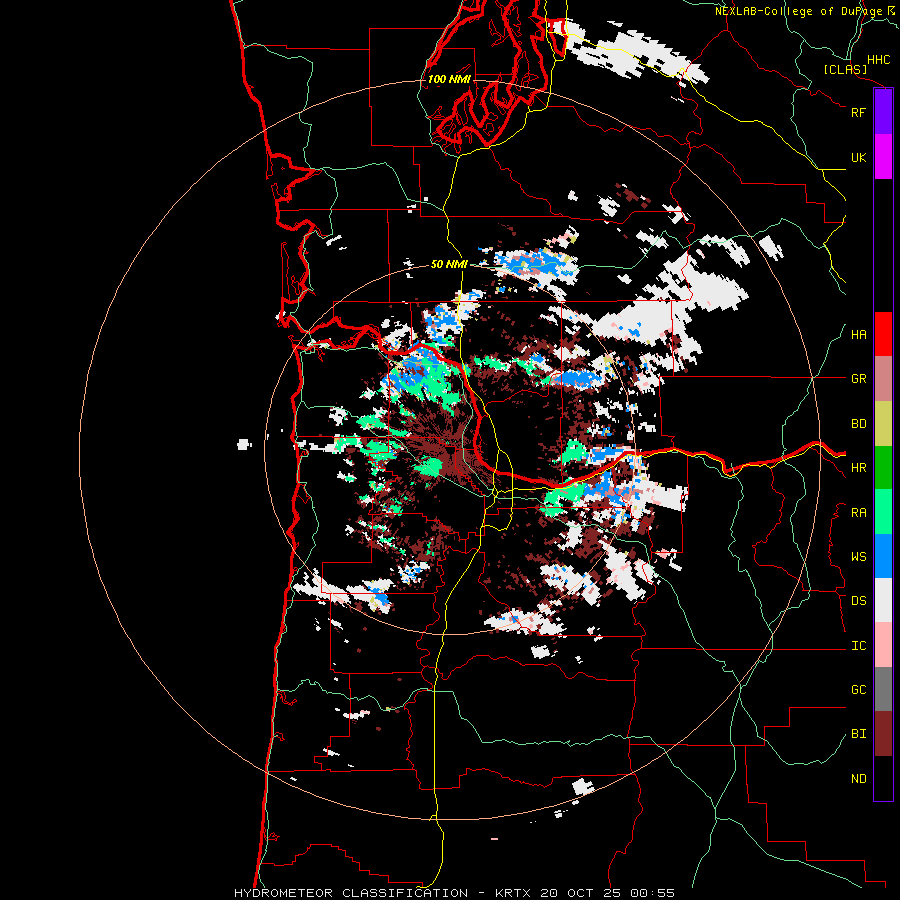Viewport: 900px width, 900px height.
Task: Click the DS white legend swatch
Action: 883,600
